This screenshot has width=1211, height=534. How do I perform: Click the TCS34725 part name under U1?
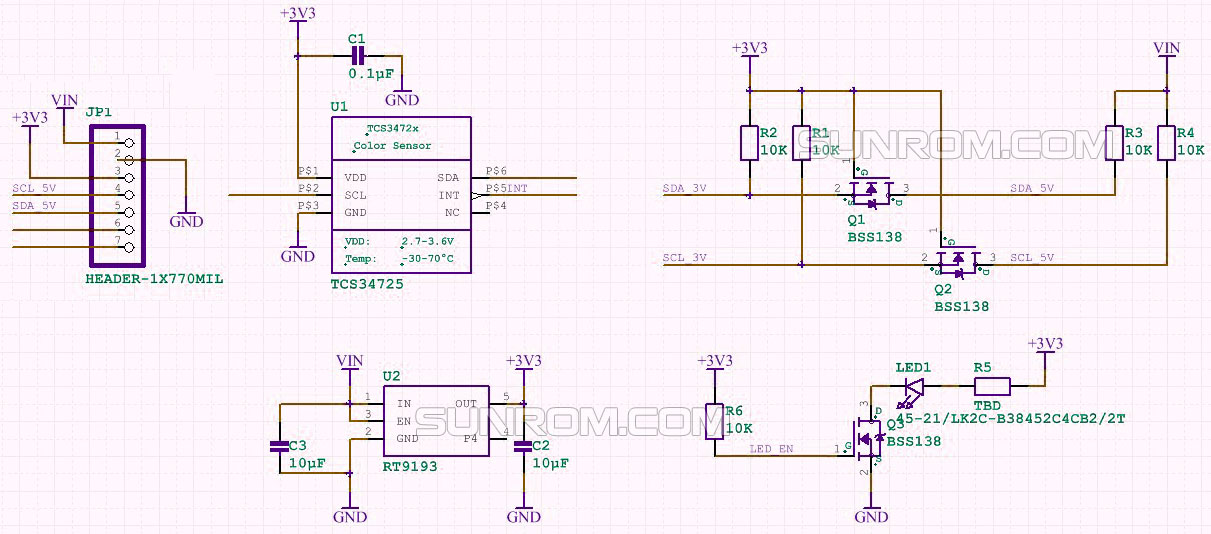pyautogui.click(x=368, y=285)
